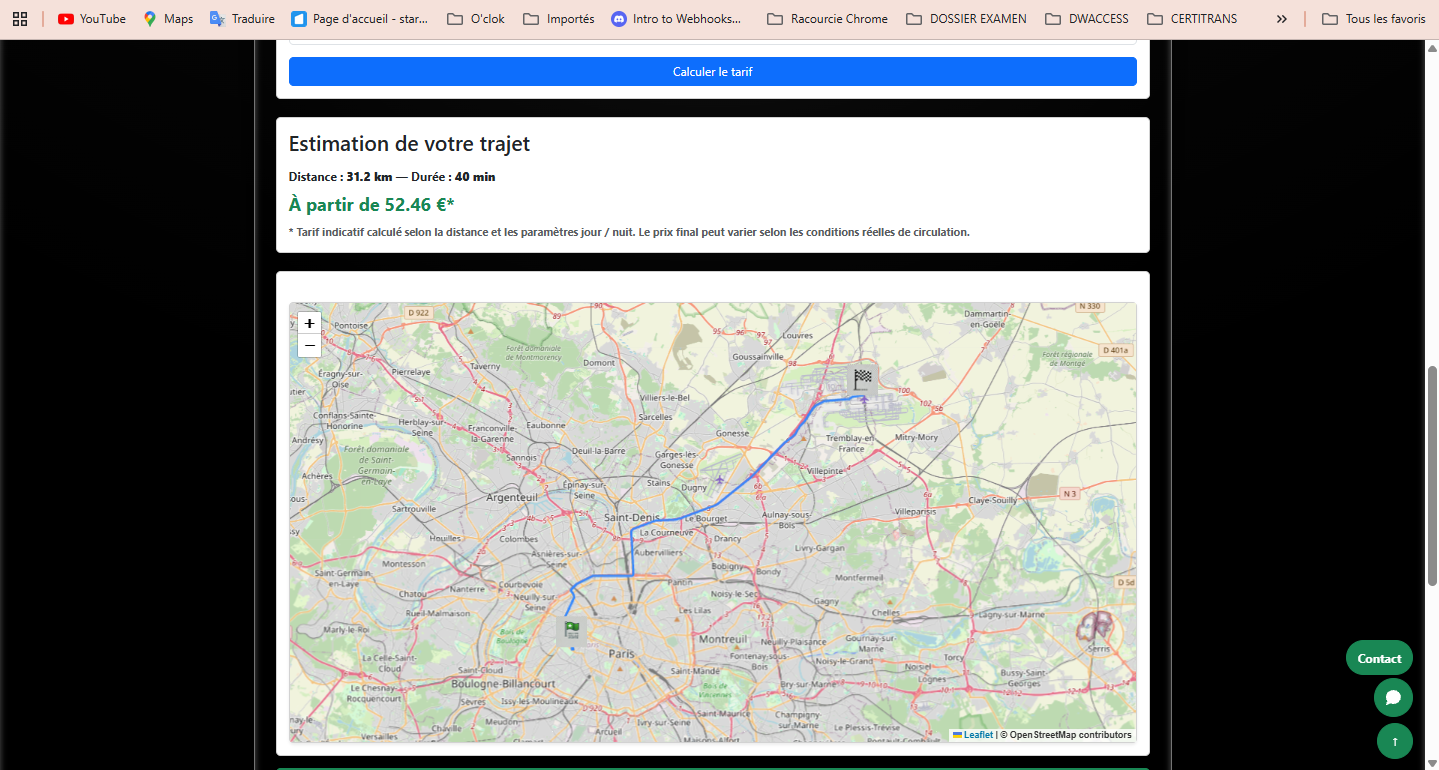Screen dimensions: 1439x770
Task: Open the chat bubble widget
Action: point(1393,697)
